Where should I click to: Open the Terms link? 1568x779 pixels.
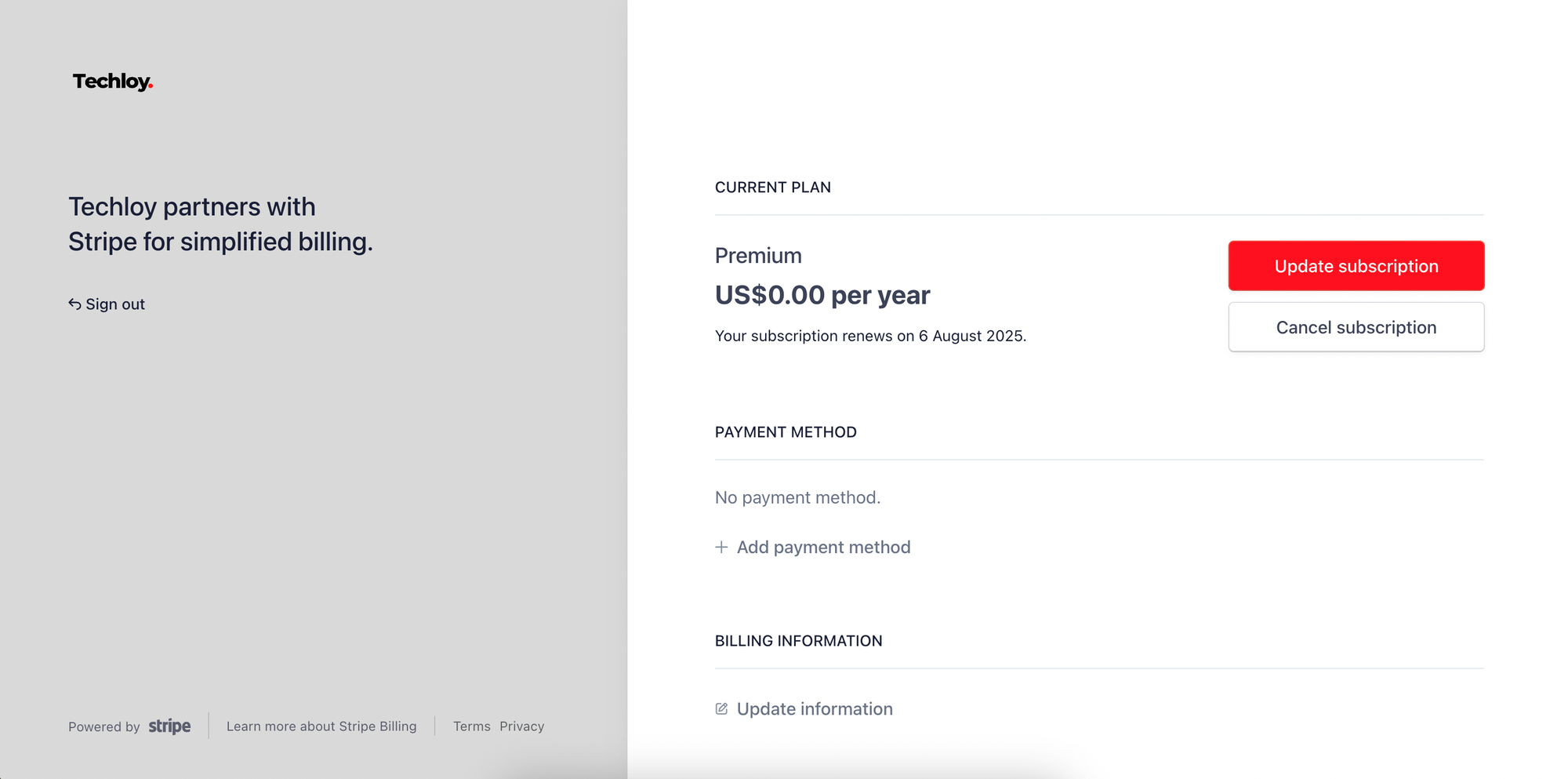471,726
